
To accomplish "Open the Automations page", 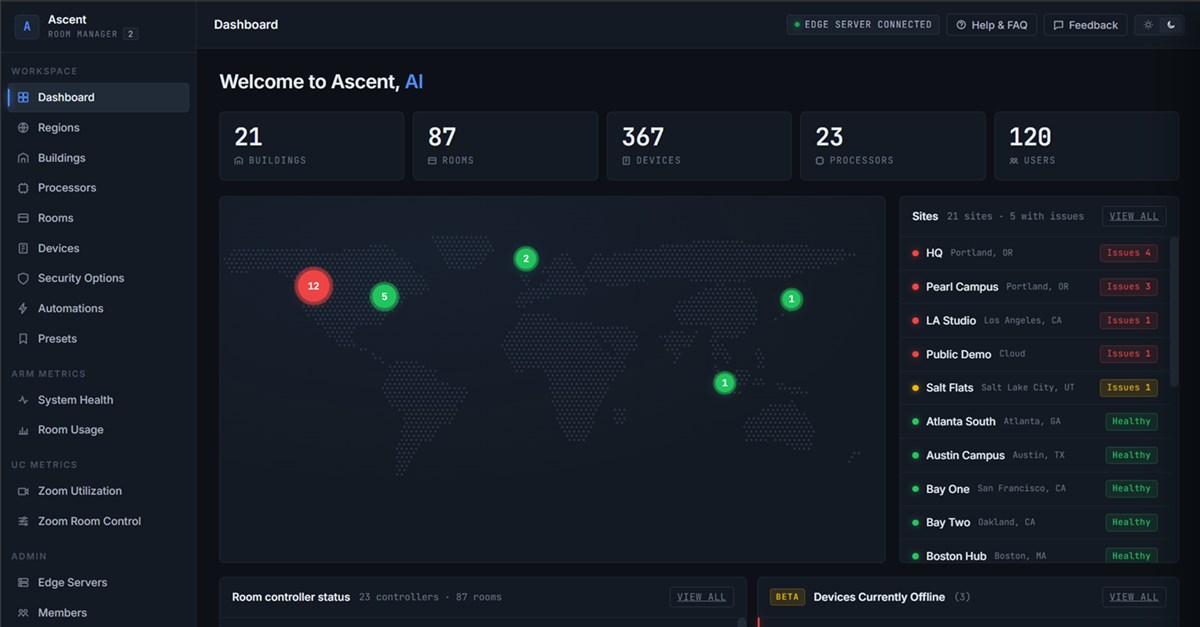I will (98, 308).
